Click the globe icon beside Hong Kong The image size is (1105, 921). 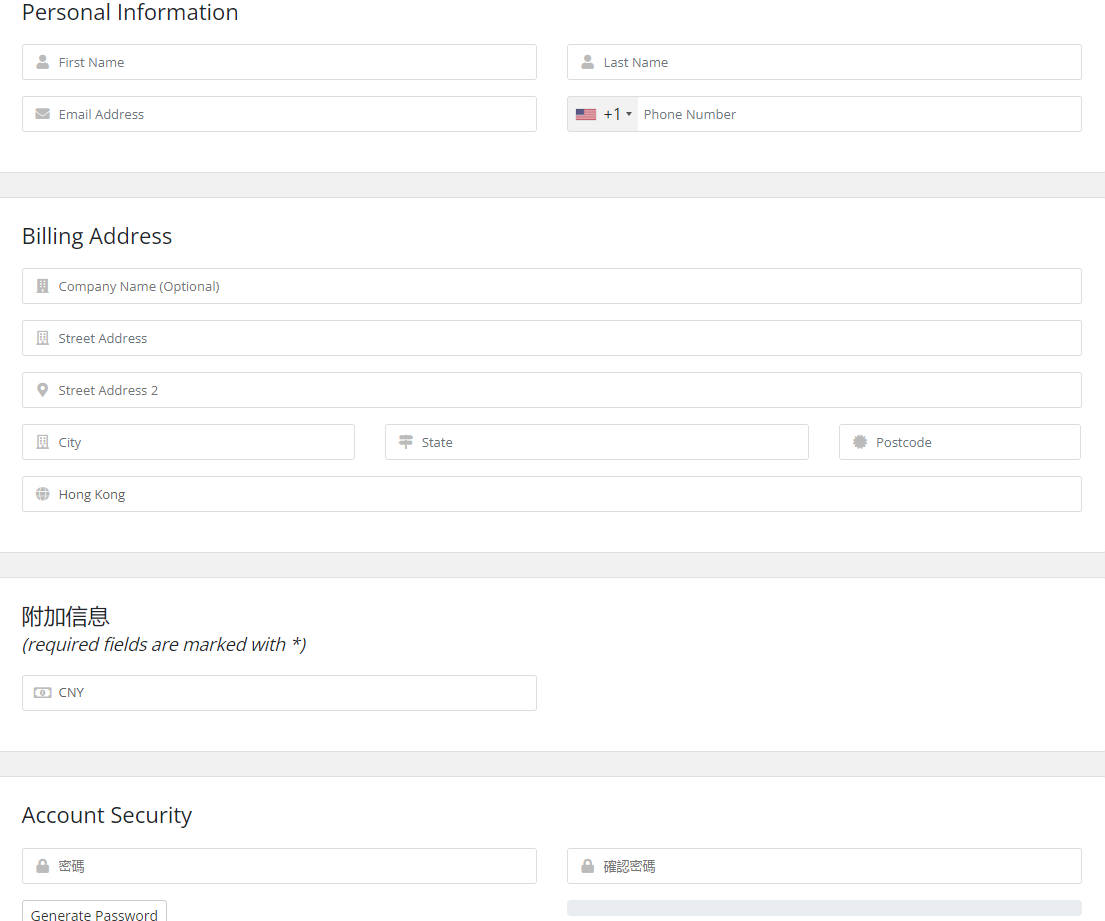42,494
